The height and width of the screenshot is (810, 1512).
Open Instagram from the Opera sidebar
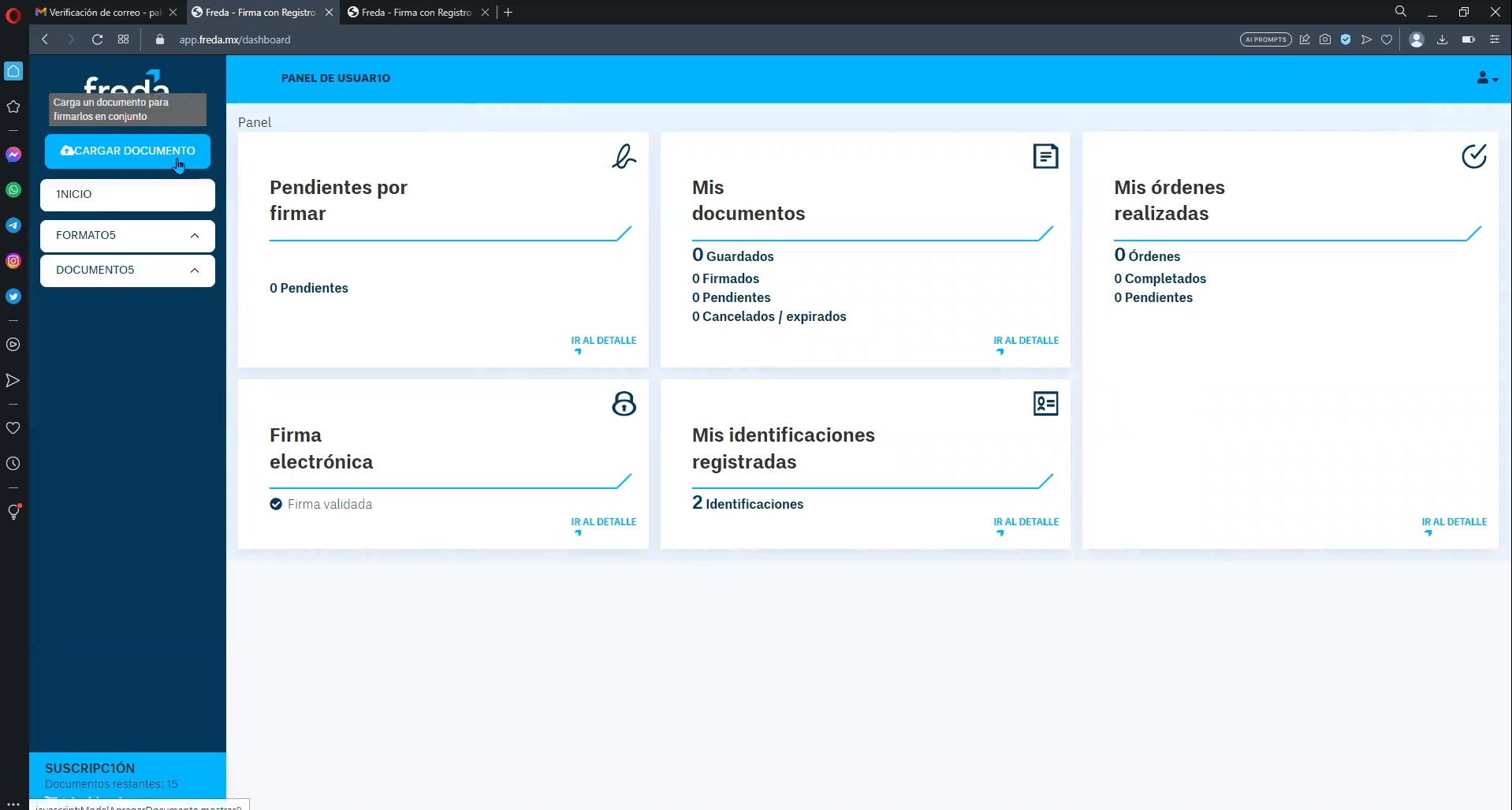(13, 261)
